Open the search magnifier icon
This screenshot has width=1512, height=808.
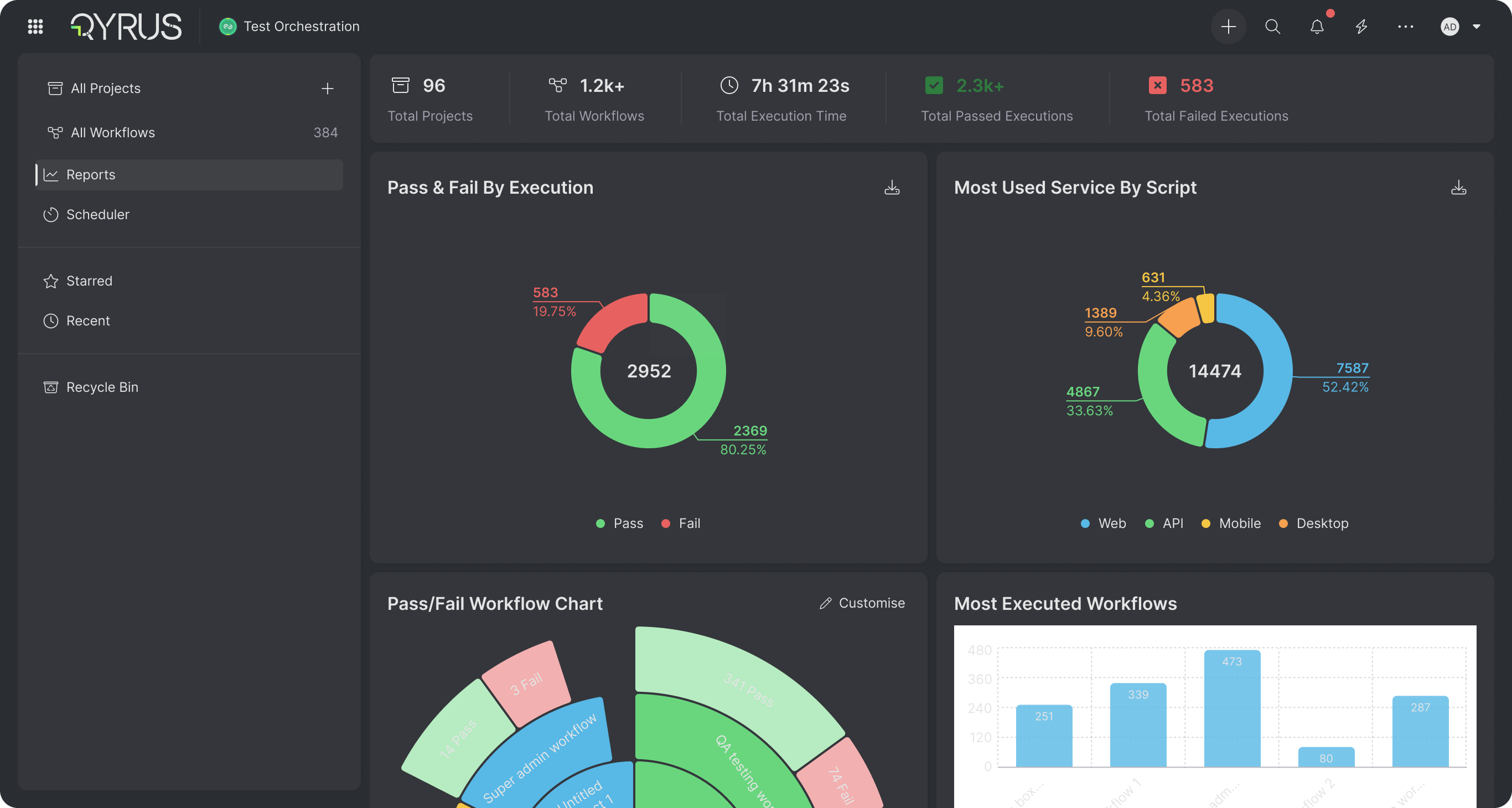(x=1272, y=27)
